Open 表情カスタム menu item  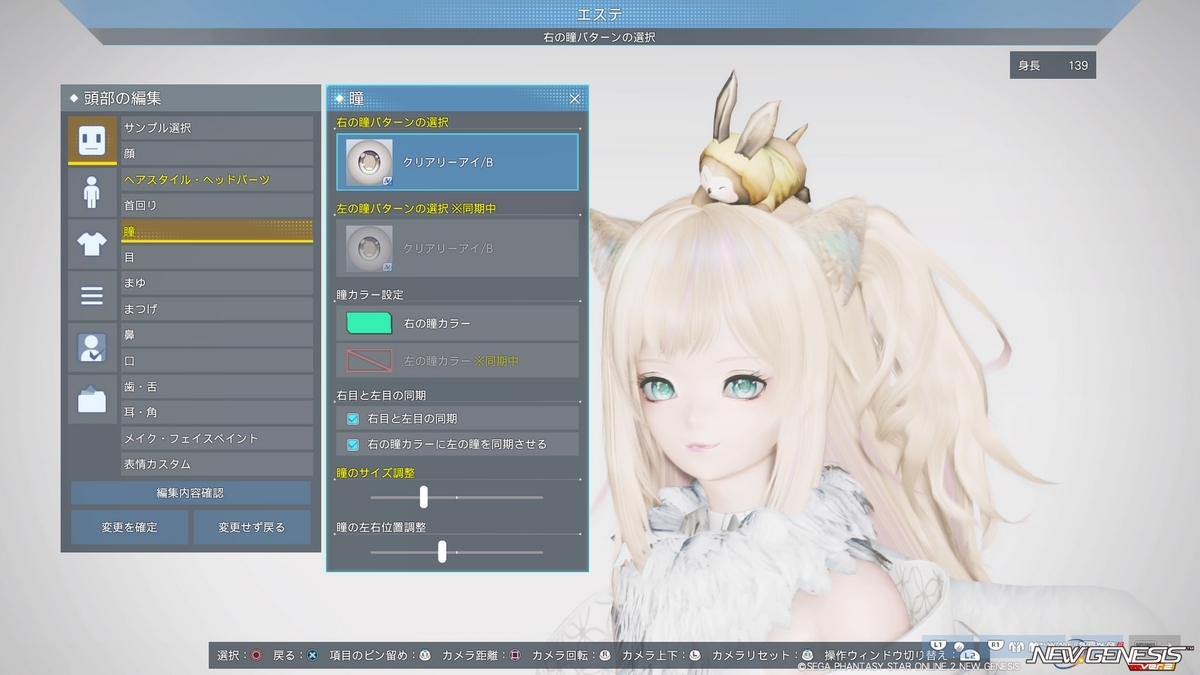click(217, 464)
